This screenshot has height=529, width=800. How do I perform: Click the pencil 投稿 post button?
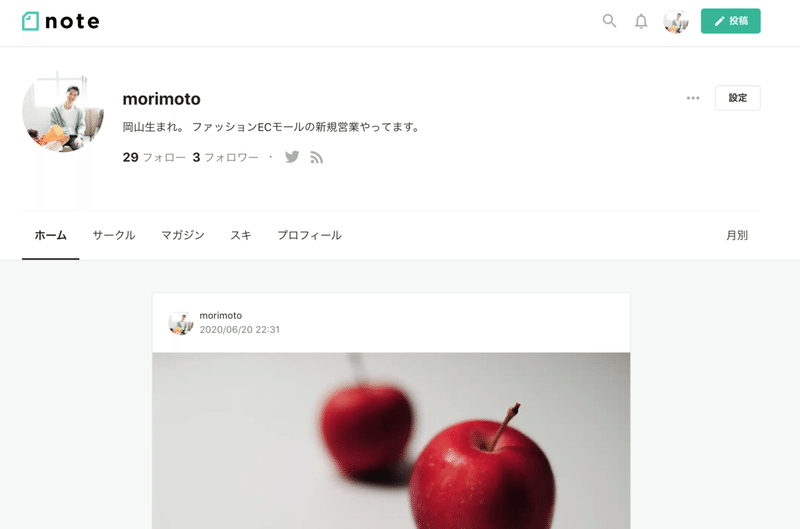(731, 21)
